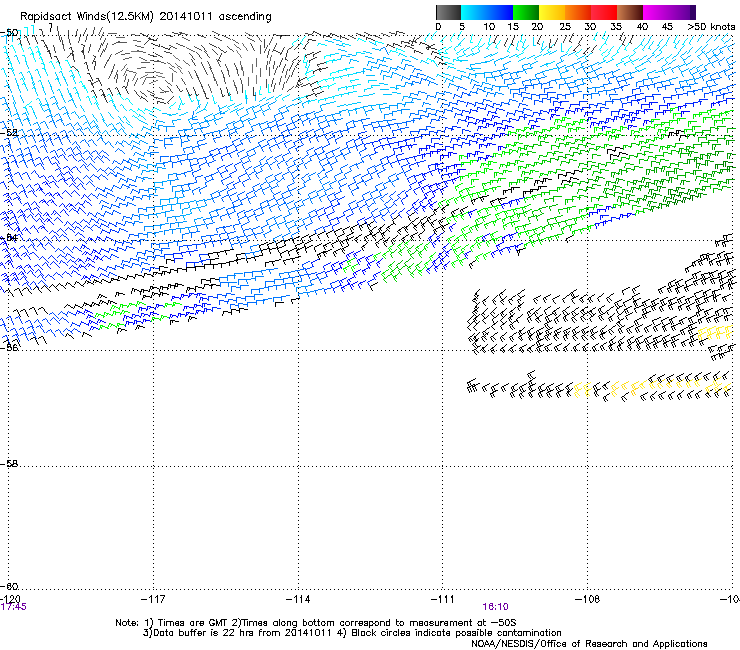The height and width of the screenshot is (650, 740).
Task: Click the '-108' longitude axis label
Action: pyautogui.click(x=588, y=599)
